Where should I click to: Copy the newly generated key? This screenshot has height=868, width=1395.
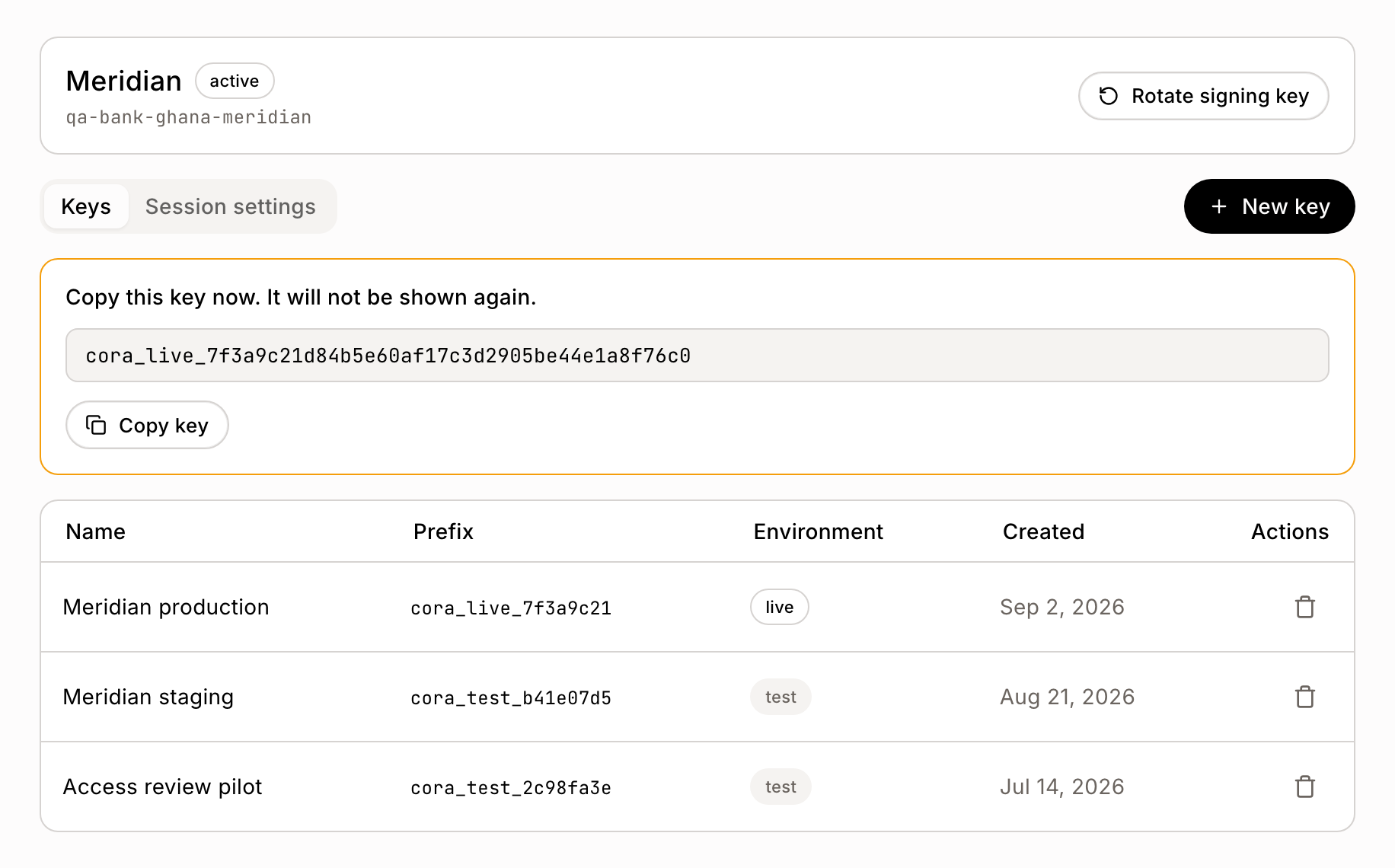click(x=147, y=425)
